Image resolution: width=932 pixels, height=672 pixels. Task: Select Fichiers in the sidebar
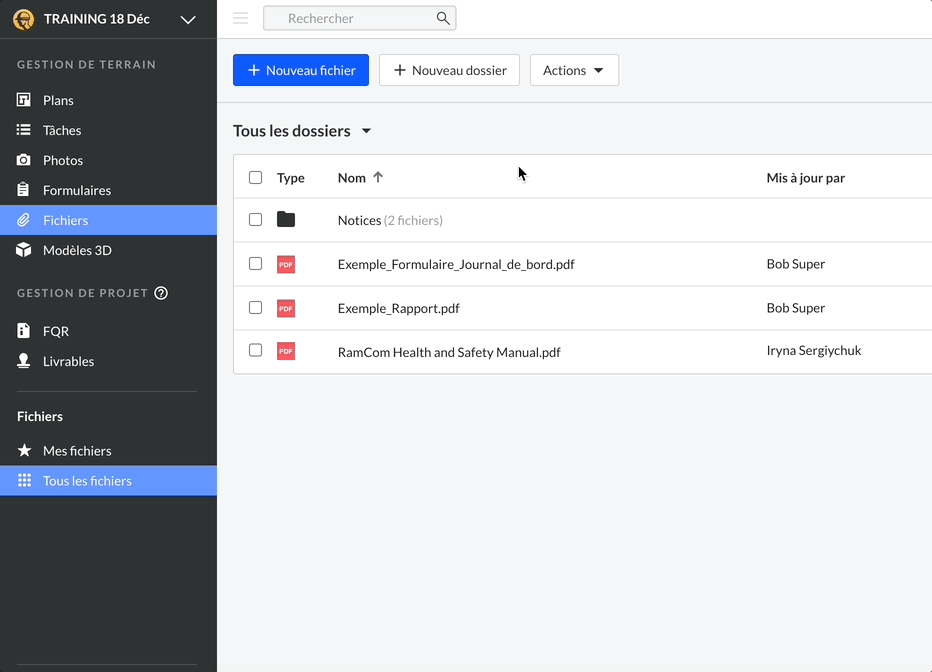108,220
